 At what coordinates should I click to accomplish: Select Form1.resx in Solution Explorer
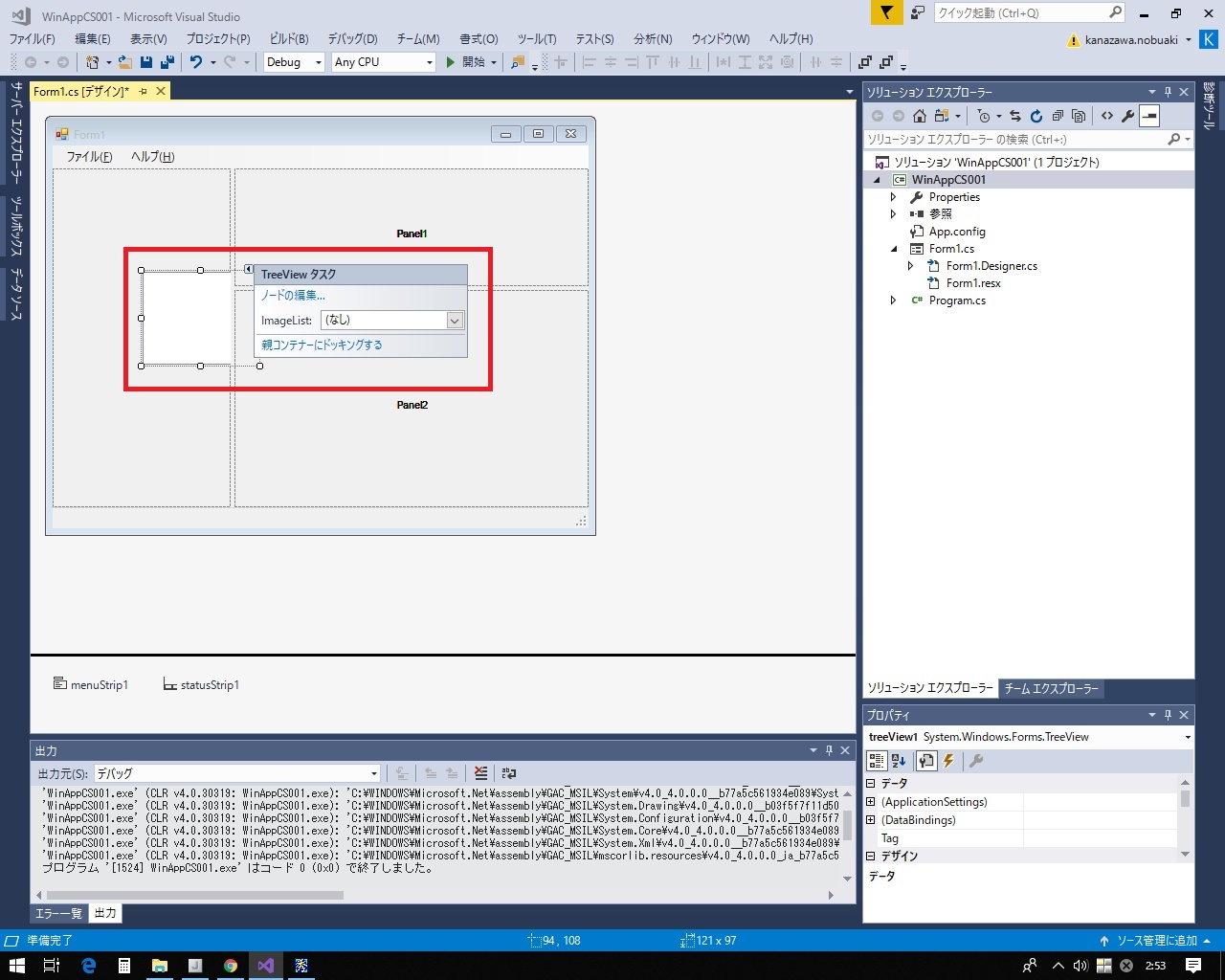pyautogui.click(x=973, y=283)
